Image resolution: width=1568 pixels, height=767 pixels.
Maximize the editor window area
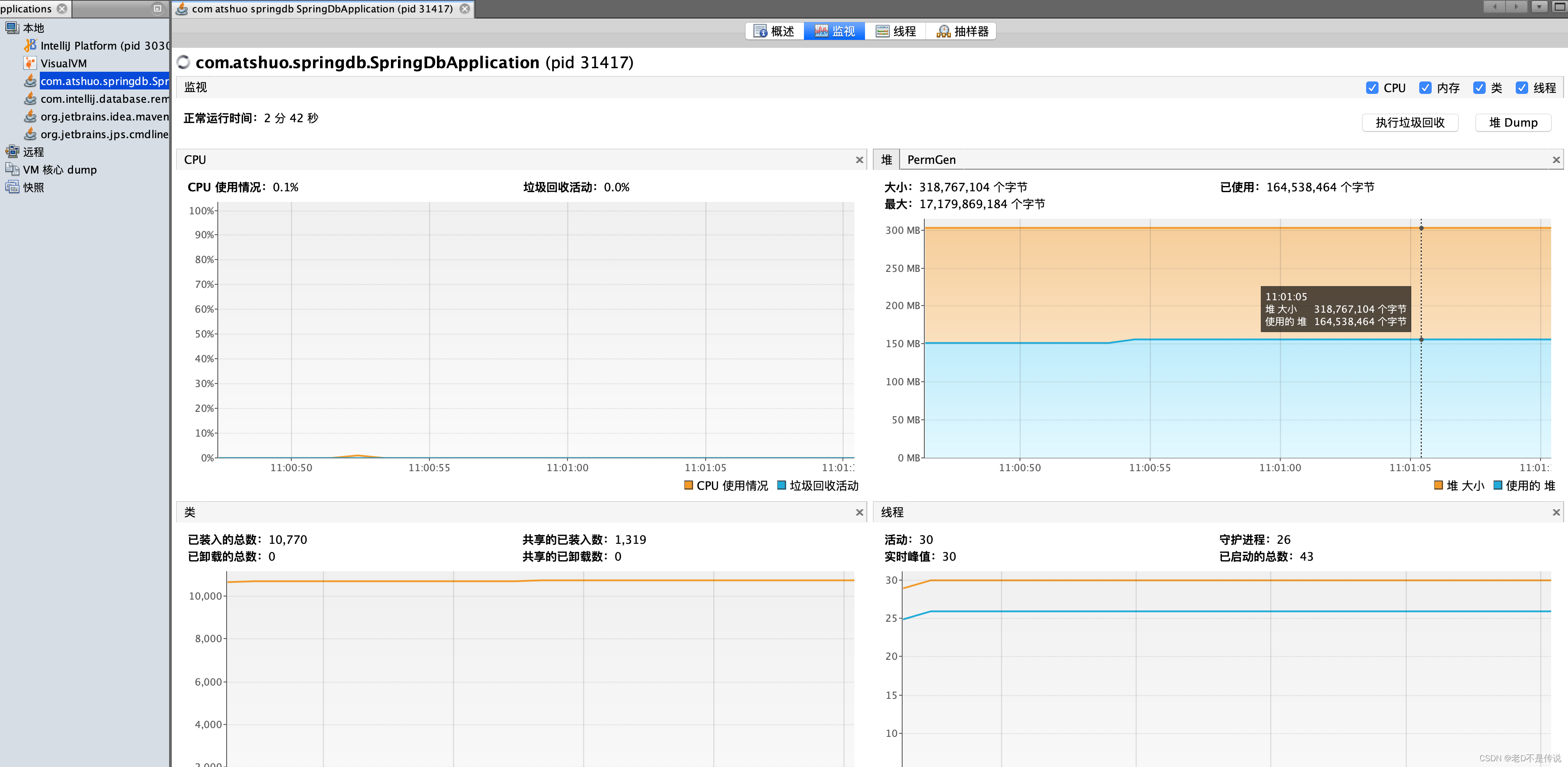click(1560, 7)
